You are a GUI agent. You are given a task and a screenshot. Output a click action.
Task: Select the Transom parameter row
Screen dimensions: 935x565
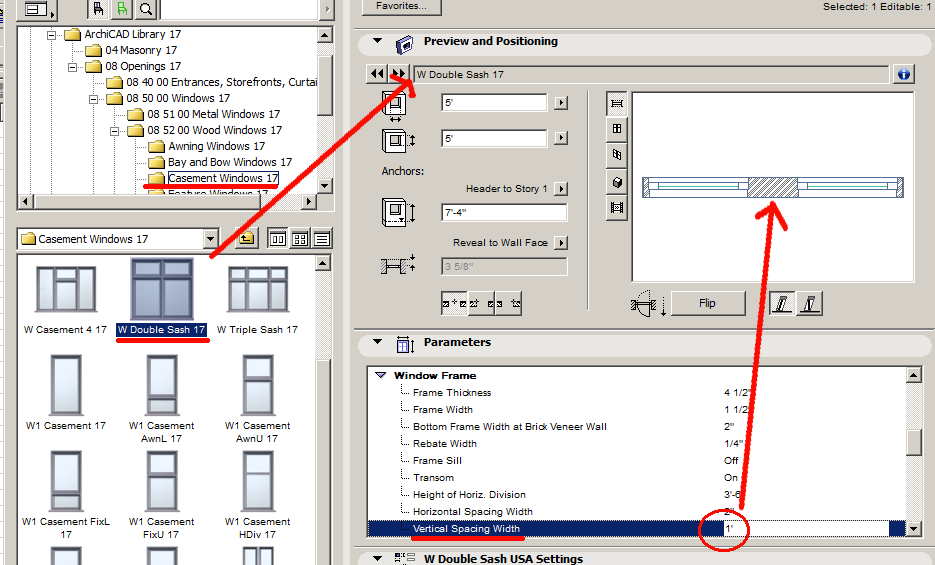636,478
